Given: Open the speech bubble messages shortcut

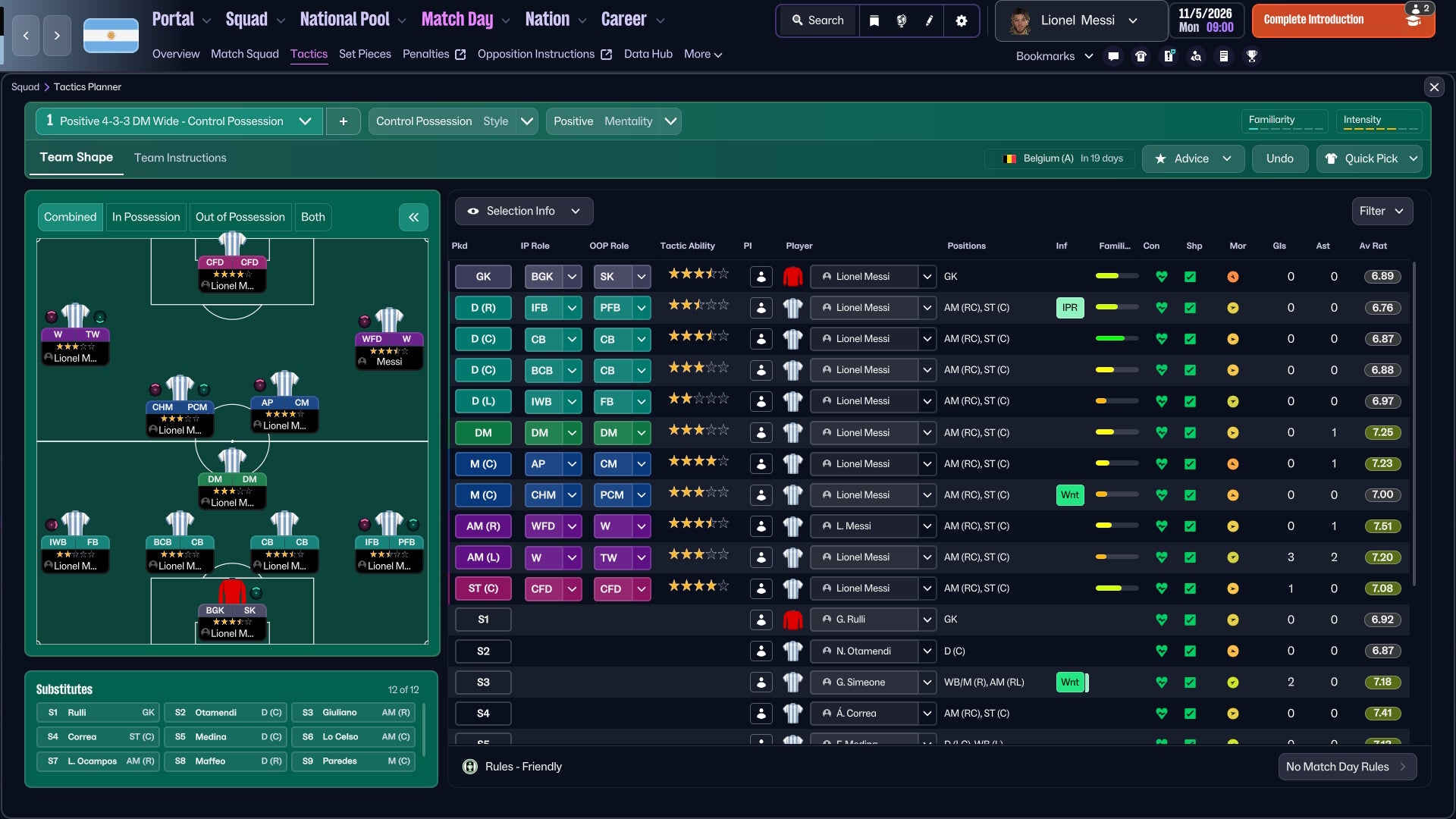Looking at the screenshot, I should pos(1113,56).
